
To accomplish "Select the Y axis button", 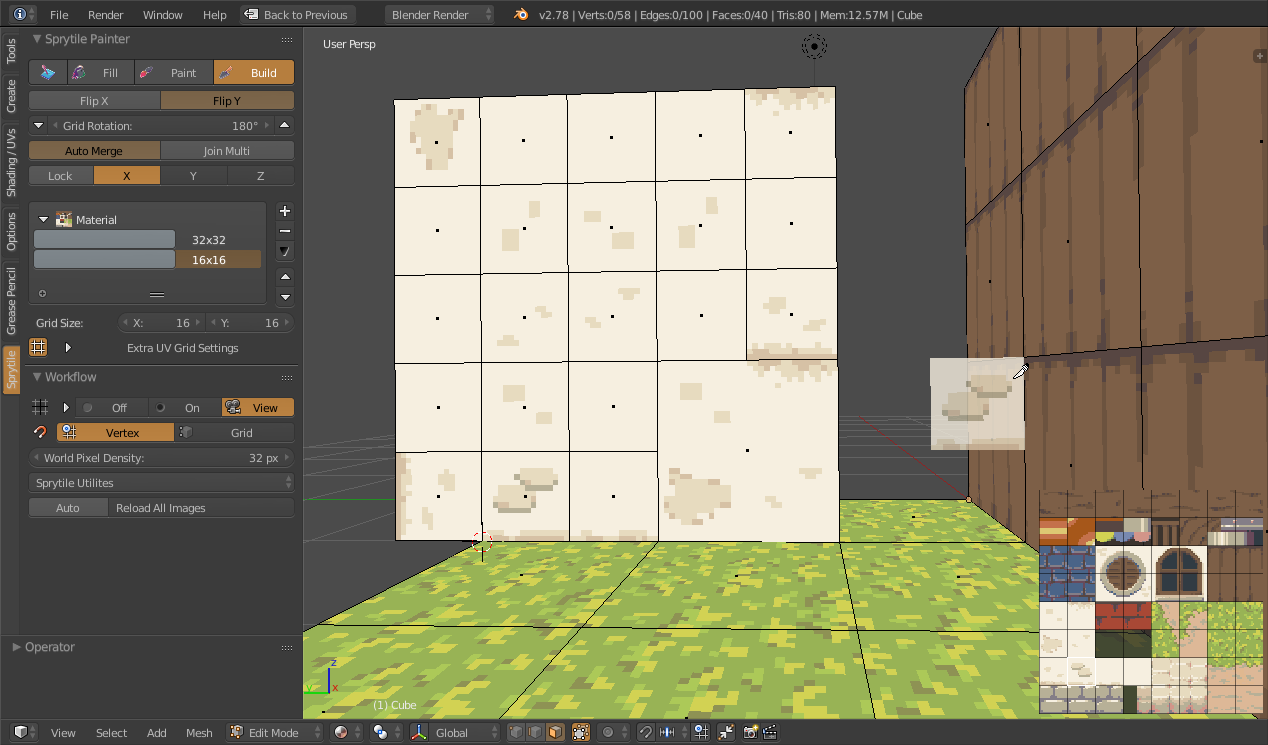I will click(x=194, y=176).
